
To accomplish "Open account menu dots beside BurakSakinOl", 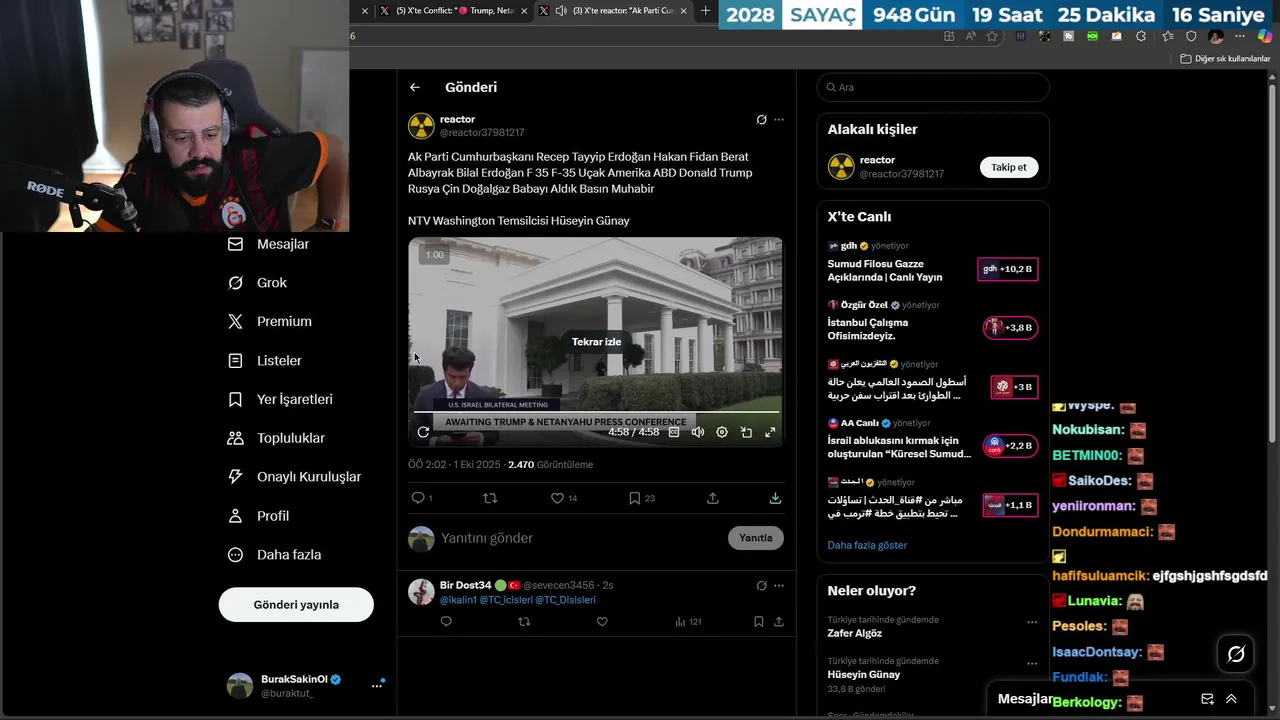I will pyautogui.click(x=377, y=685).
